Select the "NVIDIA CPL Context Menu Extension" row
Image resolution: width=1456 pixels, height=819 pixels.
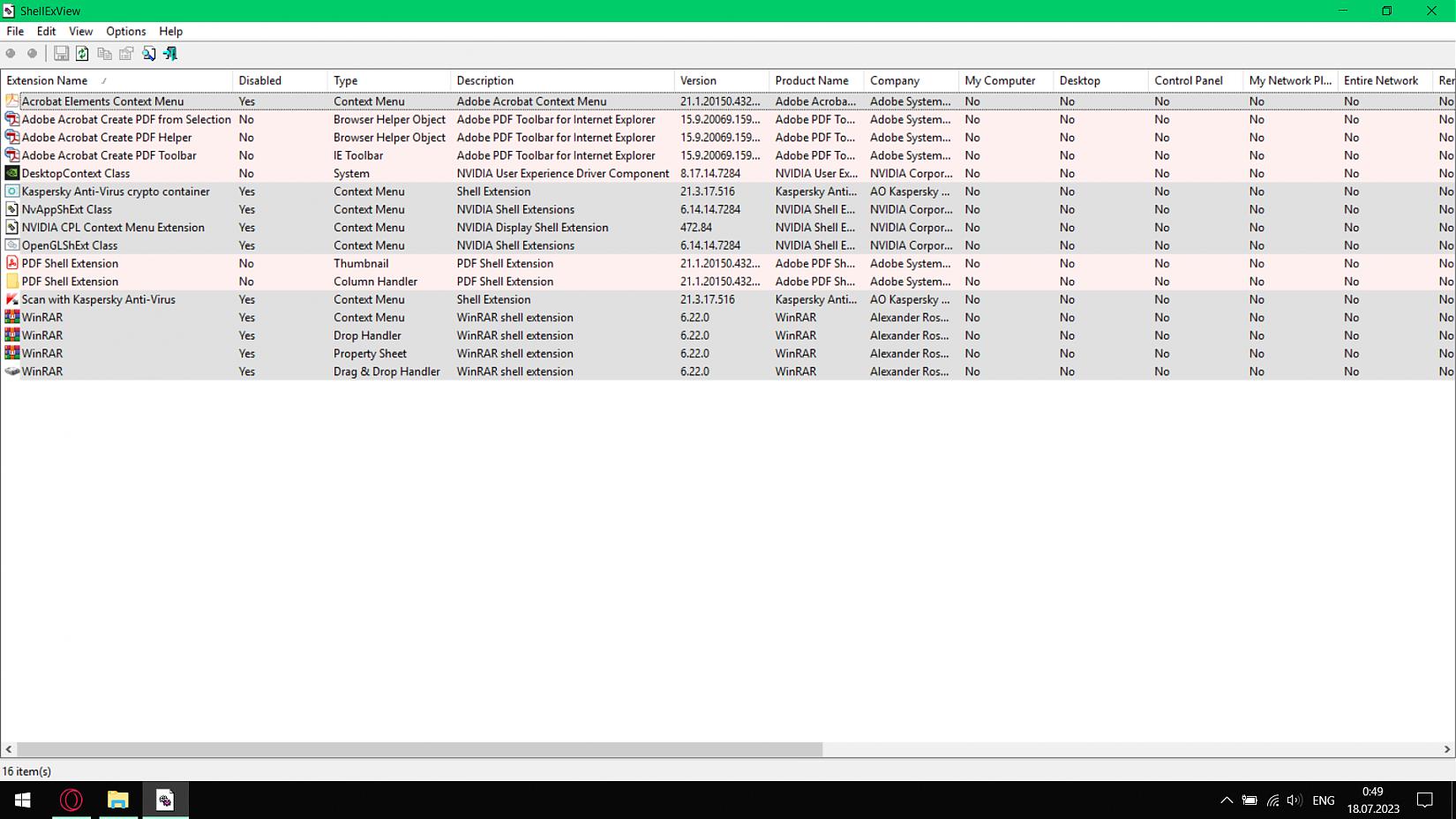coord(728,228)
